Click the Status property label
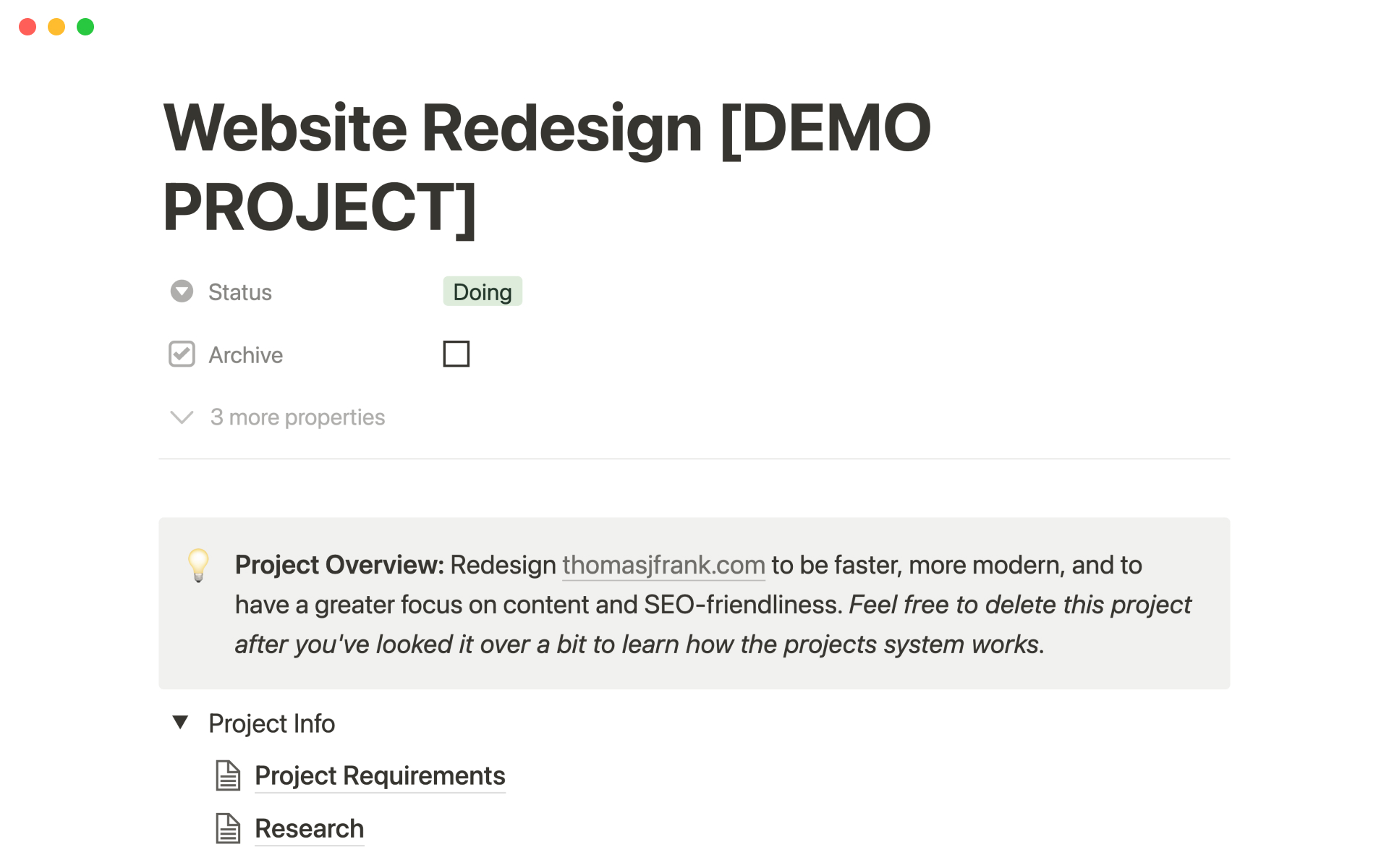 pos(240,292)
